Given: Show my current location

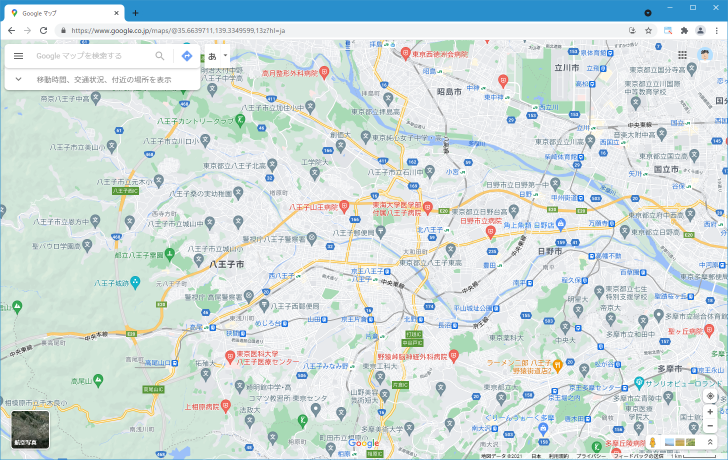Looking at the screenshot, I should tap(710, 396).
